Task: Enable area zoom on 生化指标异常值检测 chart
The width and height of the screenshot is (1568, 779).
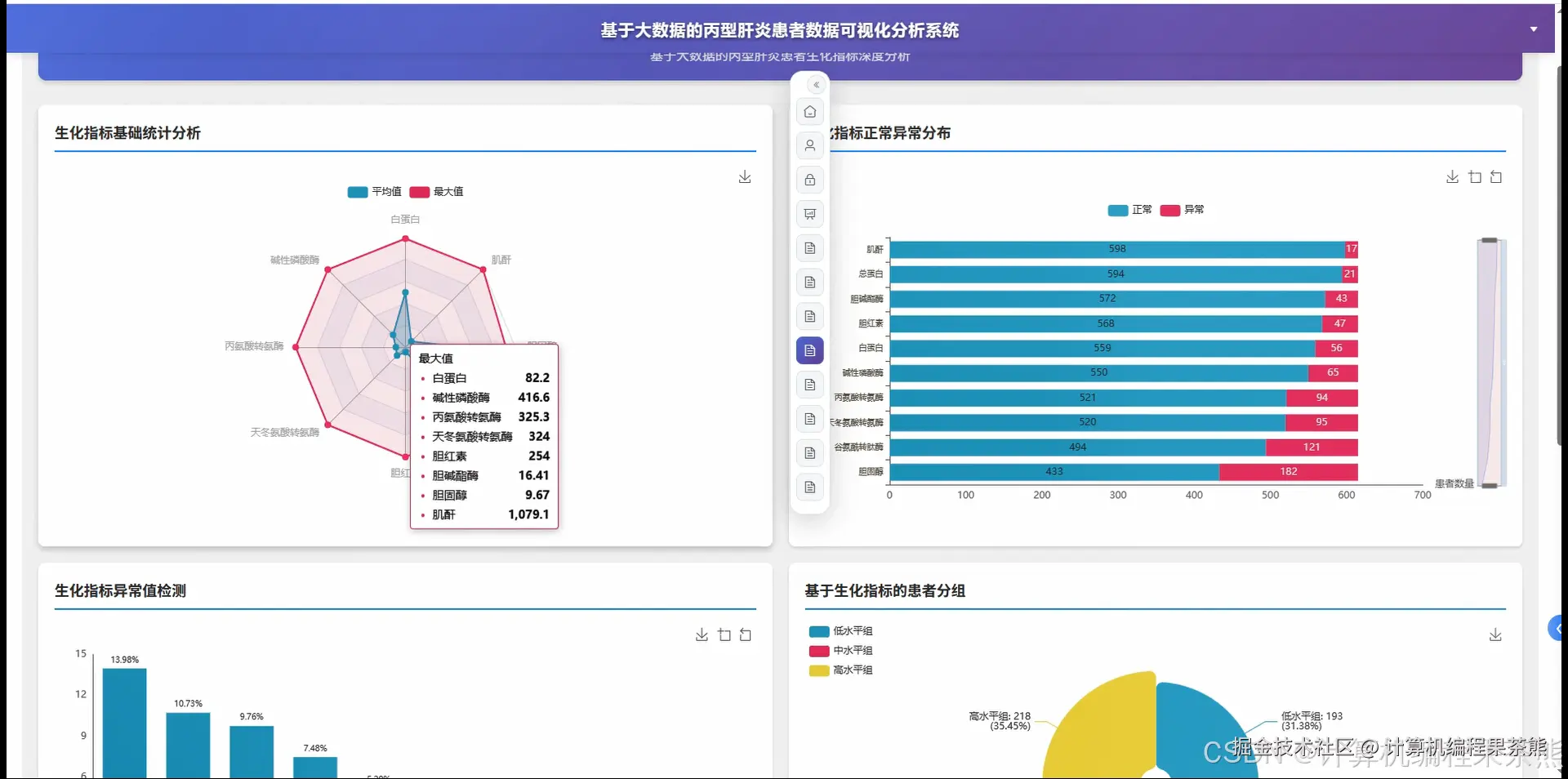Action: (724, 634)
